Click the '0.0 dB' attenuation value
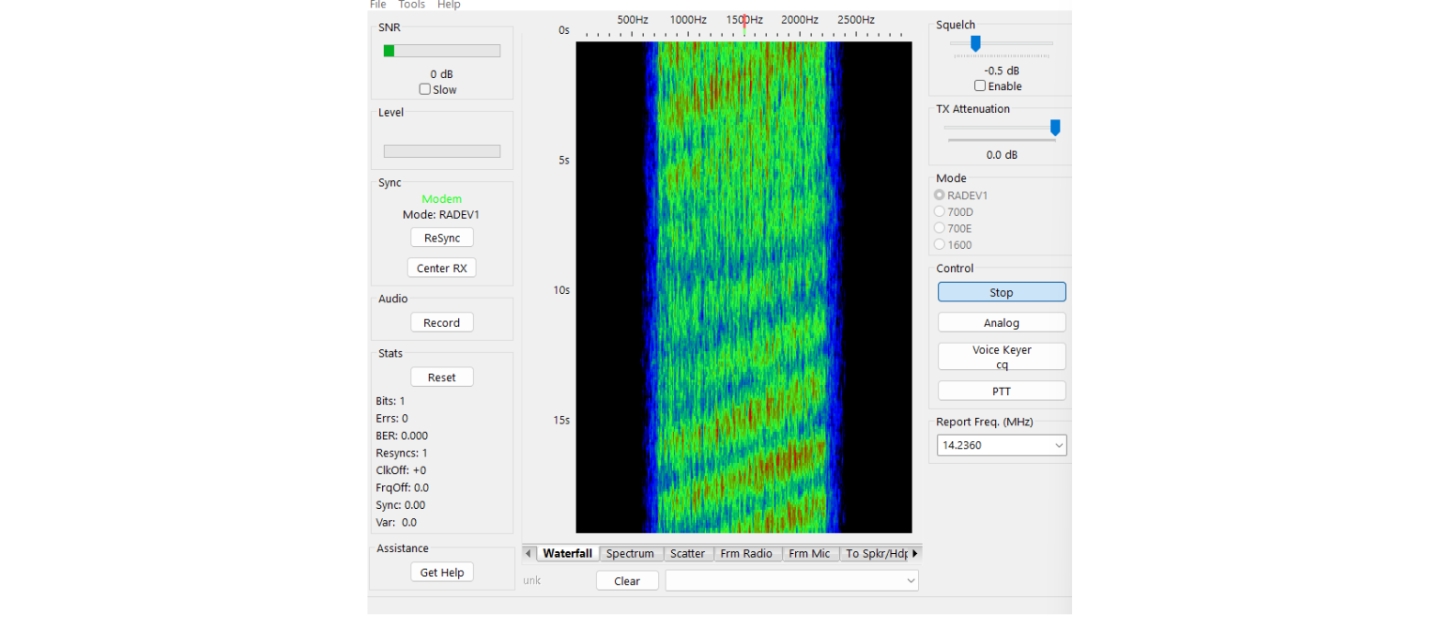The height and width of the screenshot is (625, 1440). click(1002, 155)
